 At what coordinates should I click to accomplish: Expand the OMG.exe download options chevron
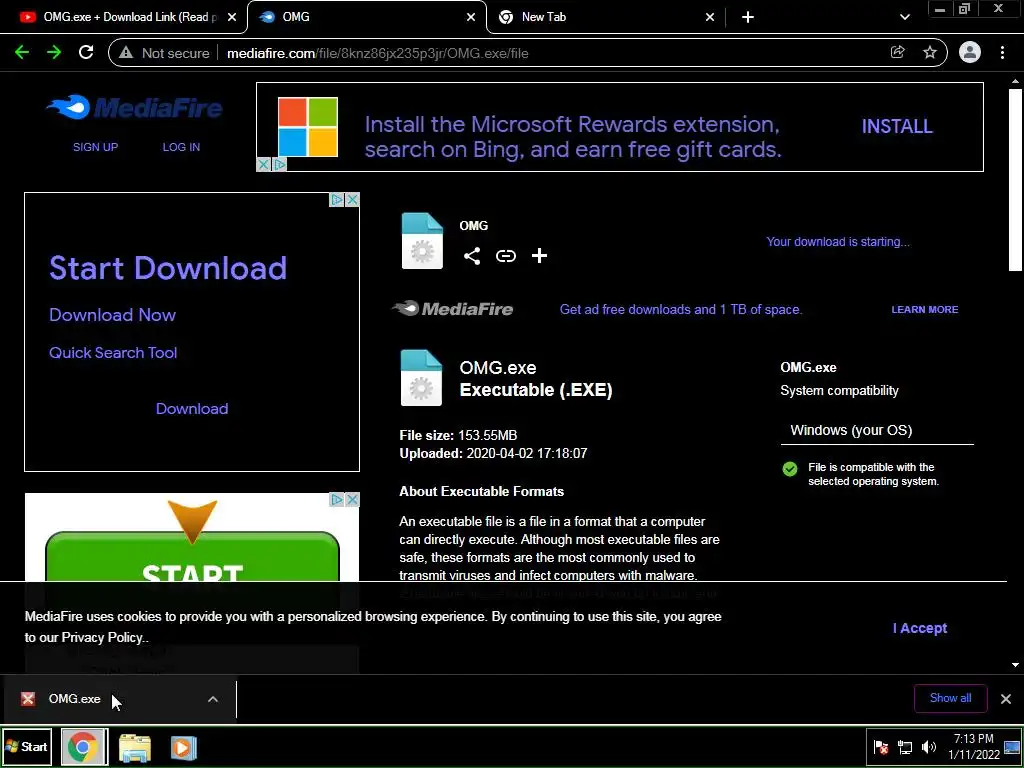click(213, 699)
